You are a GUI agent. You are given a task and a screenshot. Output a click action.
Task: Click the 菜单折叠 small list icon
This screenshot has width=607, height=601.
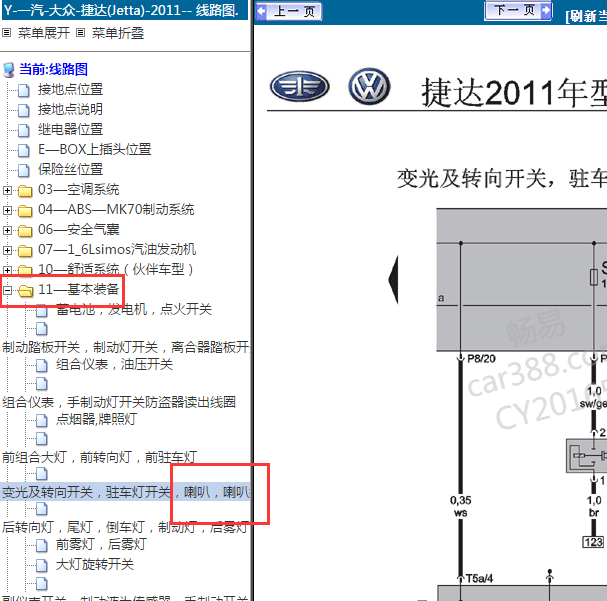pyautogui.click(x=80, y=33)
